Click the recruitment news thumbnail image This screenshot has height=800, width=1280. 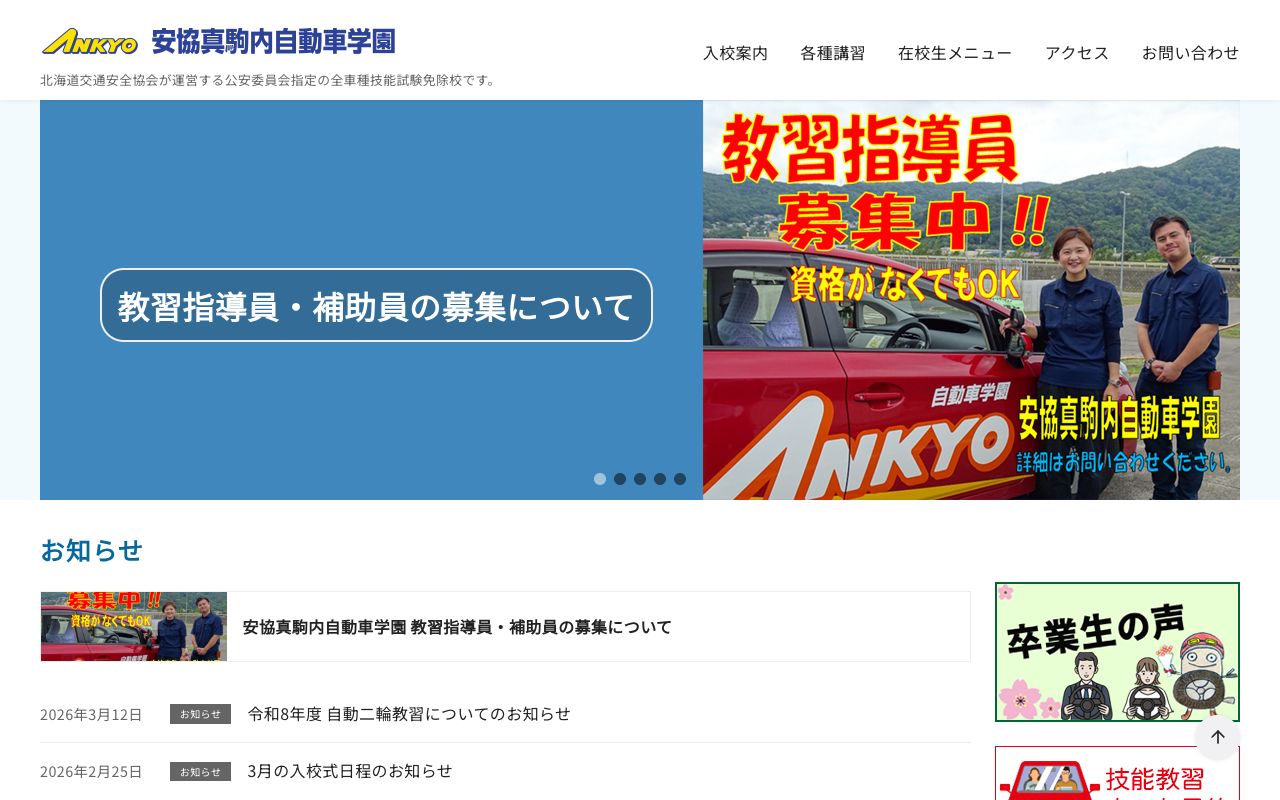pos(133,626)
